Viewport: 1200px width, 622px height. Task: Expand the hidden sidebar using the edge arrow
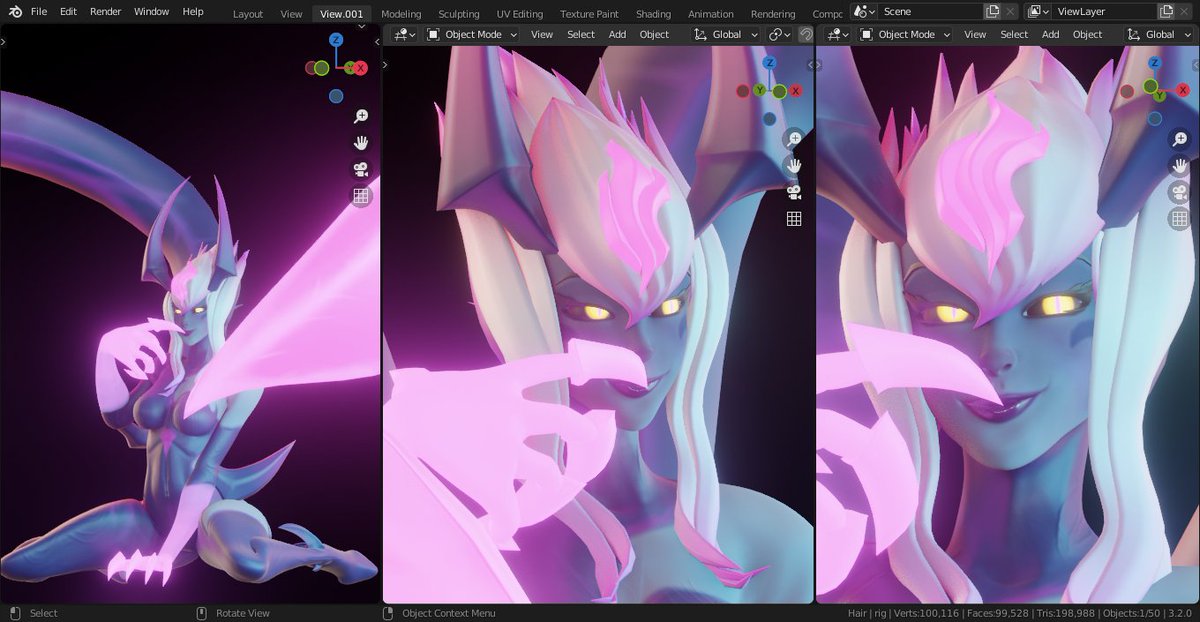4,42
